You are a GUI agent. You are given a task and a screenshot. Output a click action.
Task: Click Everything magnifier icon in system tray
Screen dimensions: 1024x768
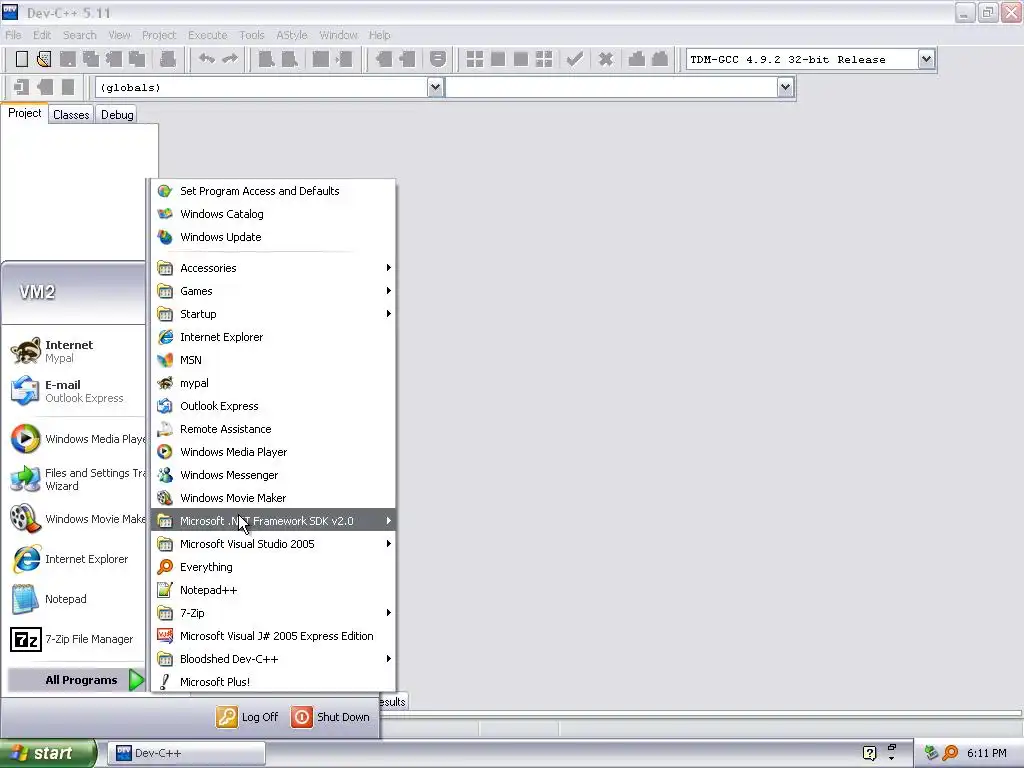pos(950,753)
